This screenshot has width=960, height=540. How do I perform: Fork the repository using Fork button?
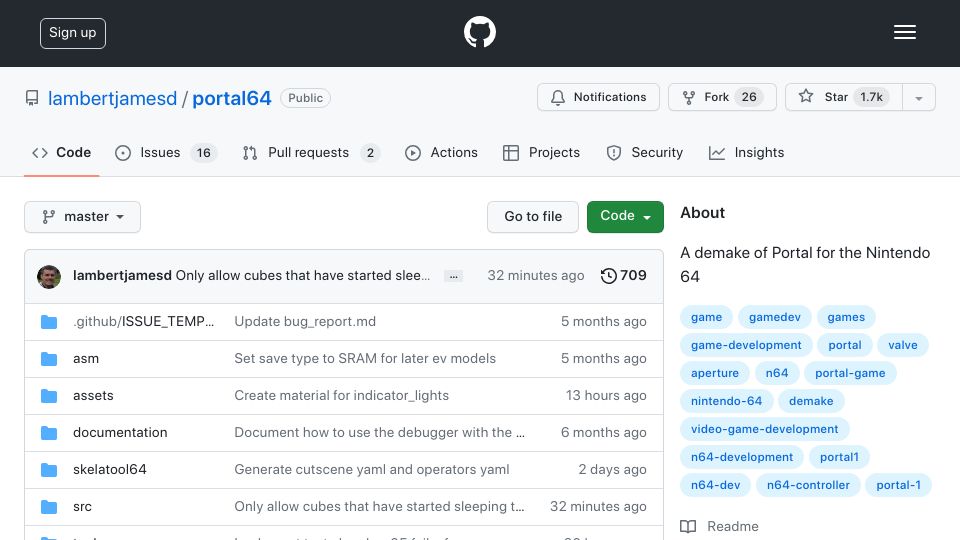(x=722, y=97)
